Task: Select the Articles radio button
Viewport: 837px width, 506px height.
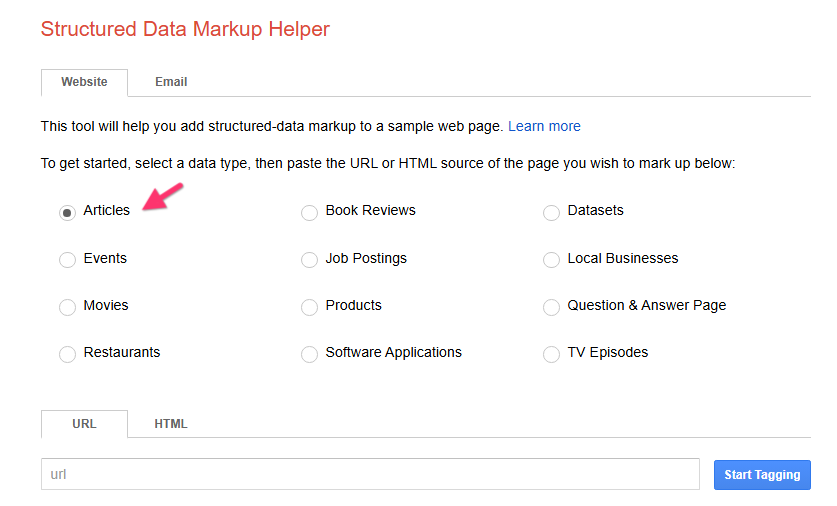Action: click(67, 212)
